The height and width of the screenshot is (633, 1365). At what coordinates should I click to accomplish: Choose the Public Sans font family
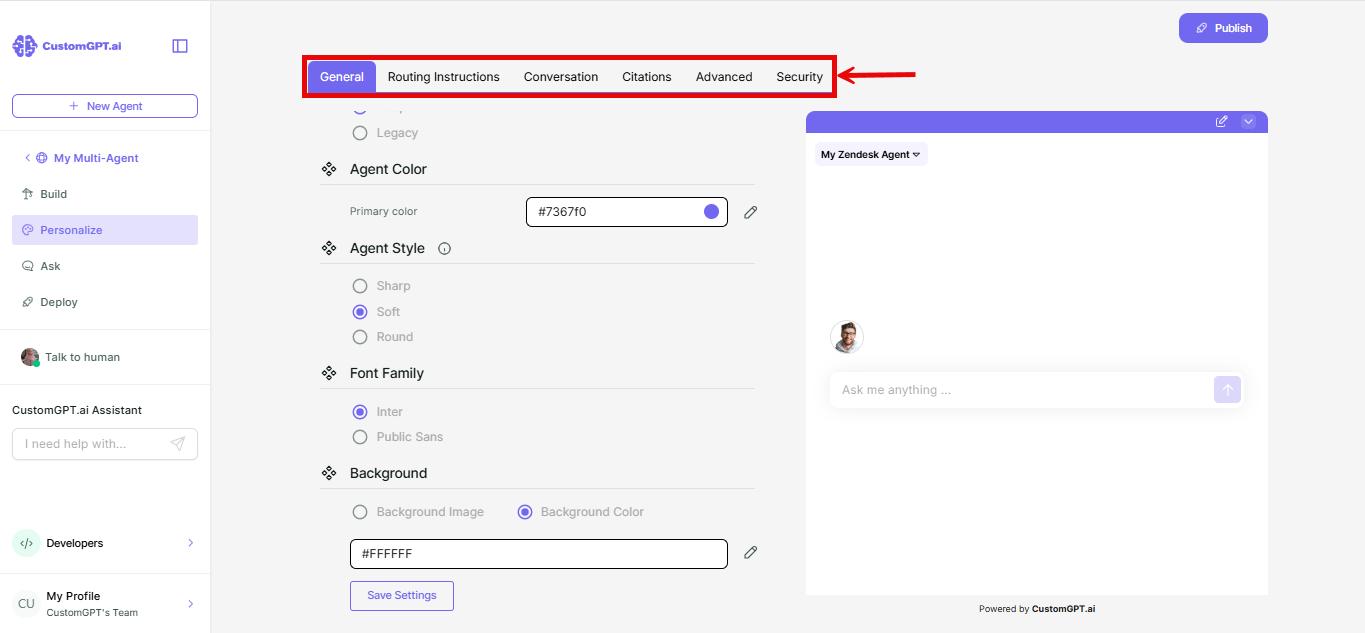(x=360, y=437)
